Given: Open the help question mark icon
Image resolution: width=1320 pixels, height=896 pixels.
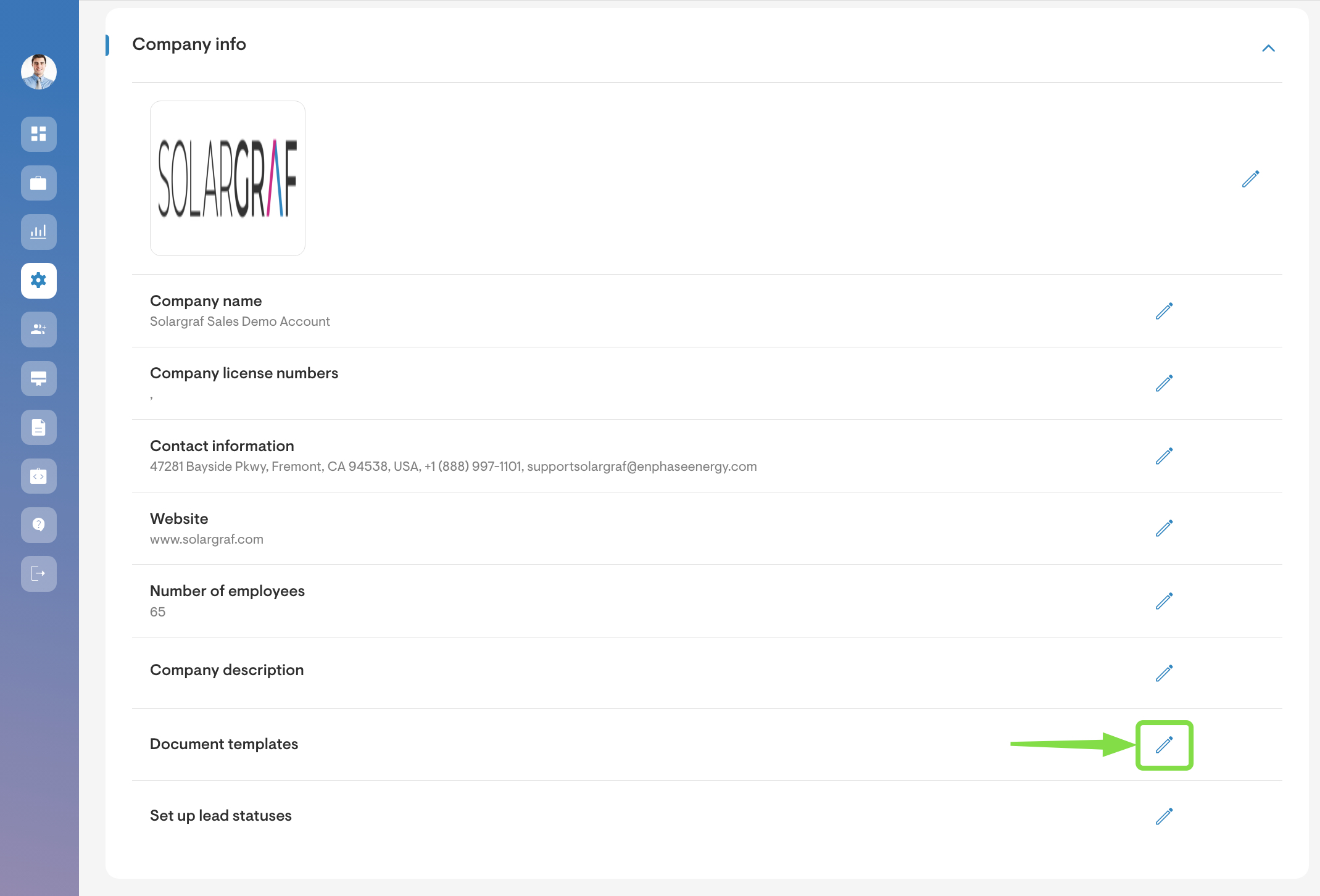Looking at the screenshot, I should 39,525.
